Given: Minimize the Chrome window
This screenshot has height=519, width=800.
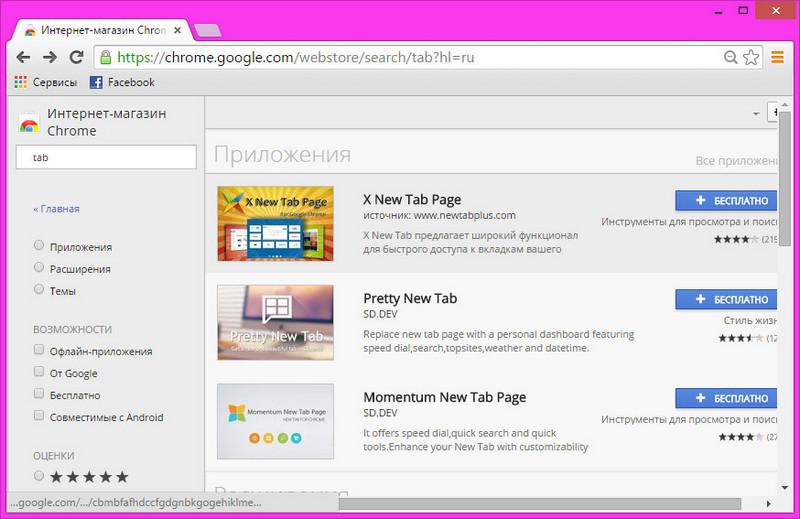Looking at the screenshot, I should (719, 11).
